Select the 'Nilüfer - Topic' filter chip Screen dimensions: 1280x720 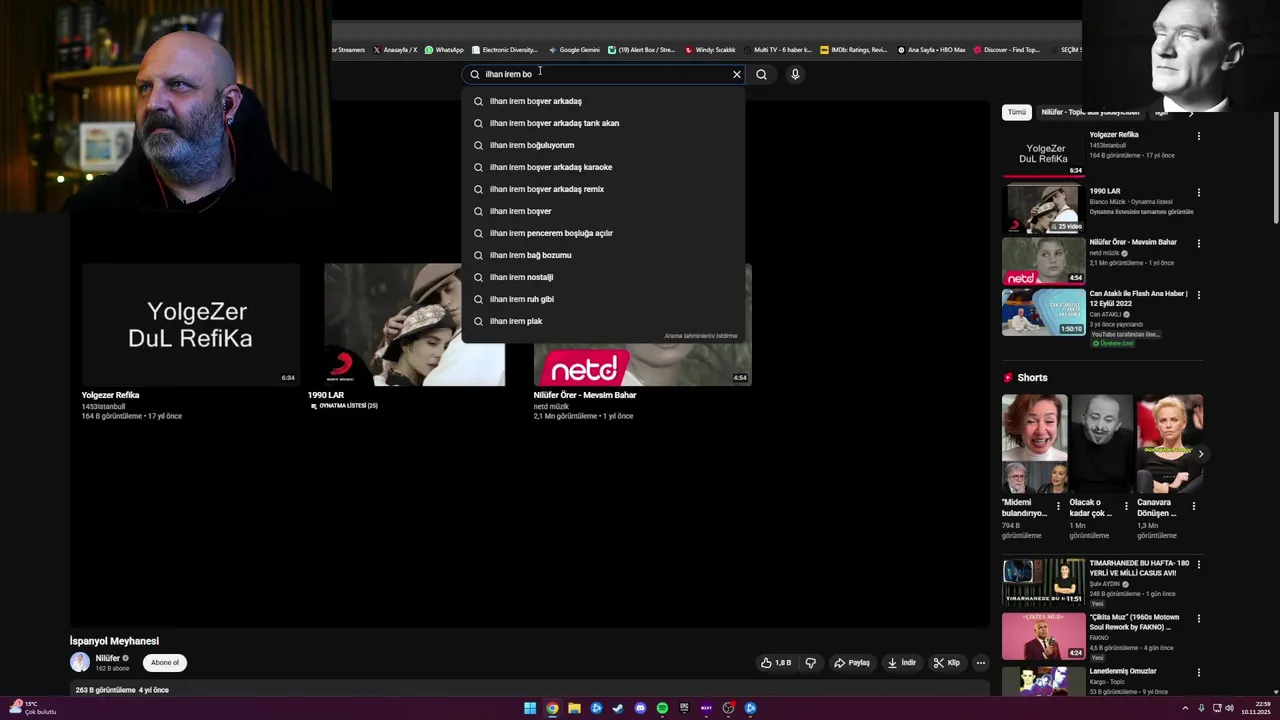(x=1090, y=112)
